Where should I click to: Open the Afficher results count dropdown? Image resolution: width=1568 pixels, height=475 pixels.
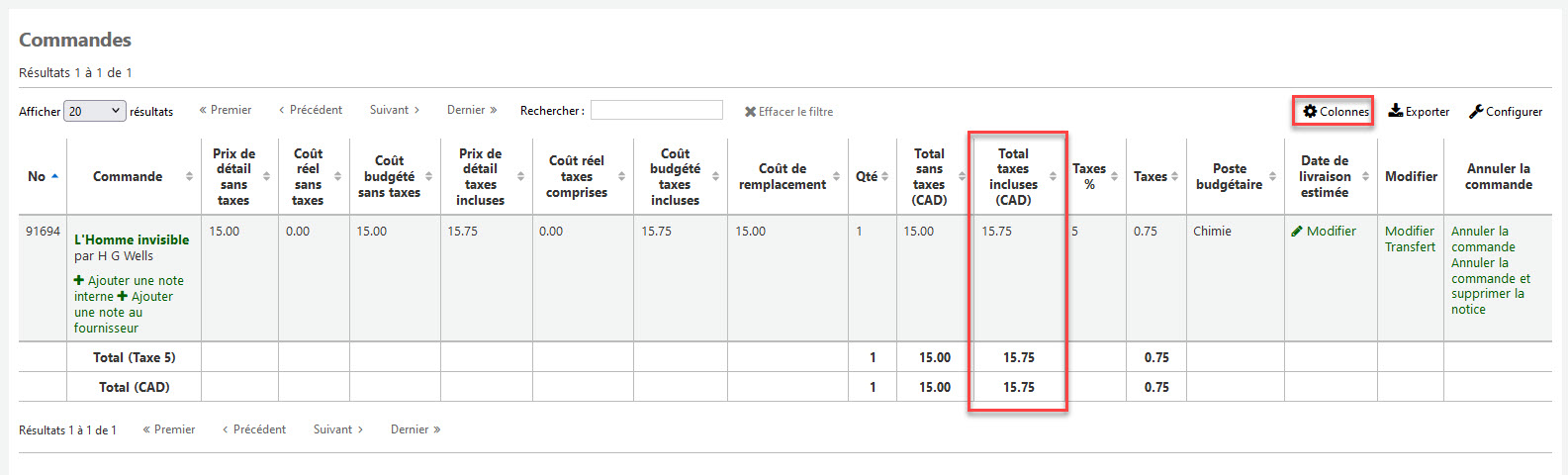pyautogui.click(x=95, y=111)
